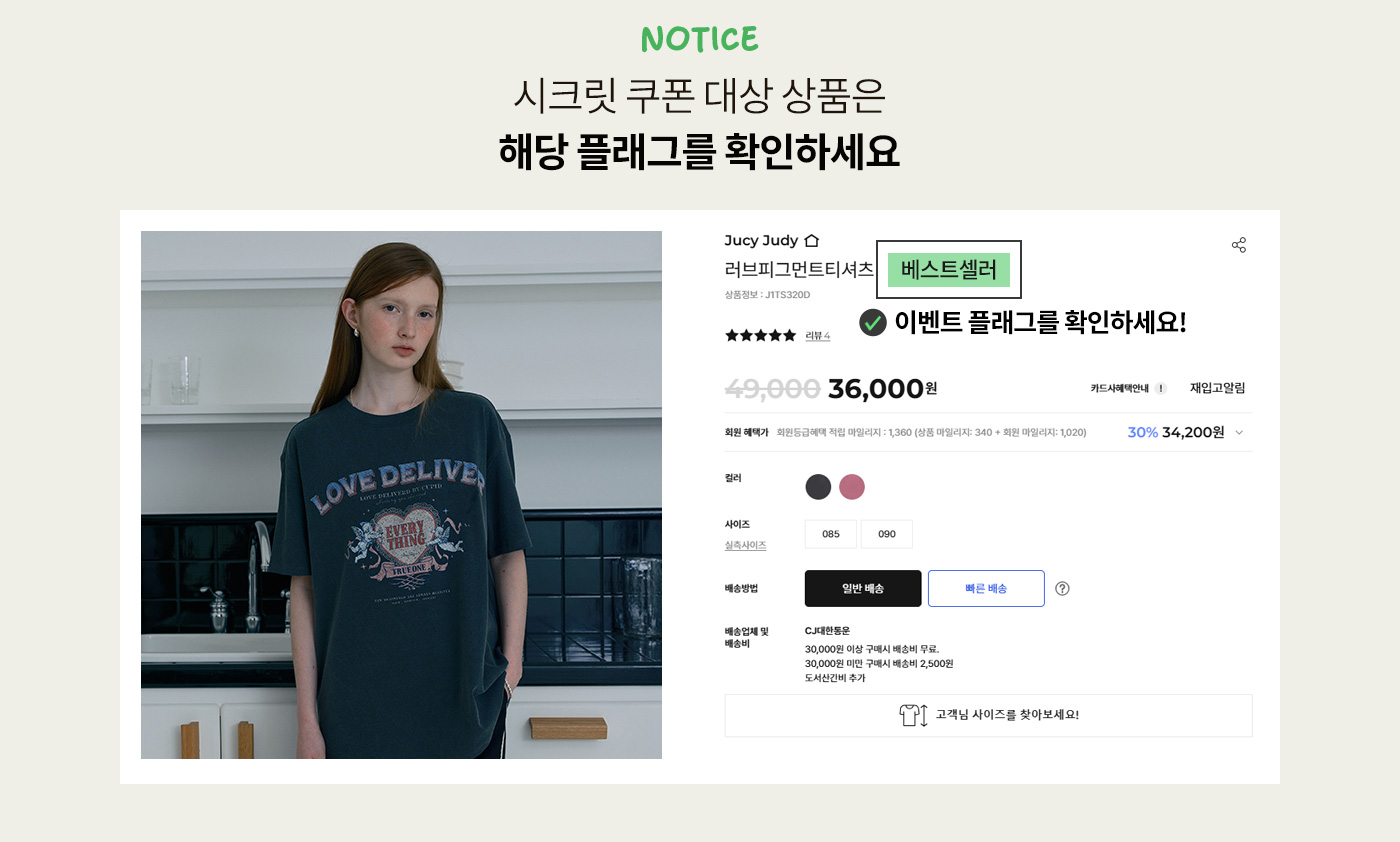
Task: Click 재입고알림 restock alert button
Action: [x=1217, y=388]
